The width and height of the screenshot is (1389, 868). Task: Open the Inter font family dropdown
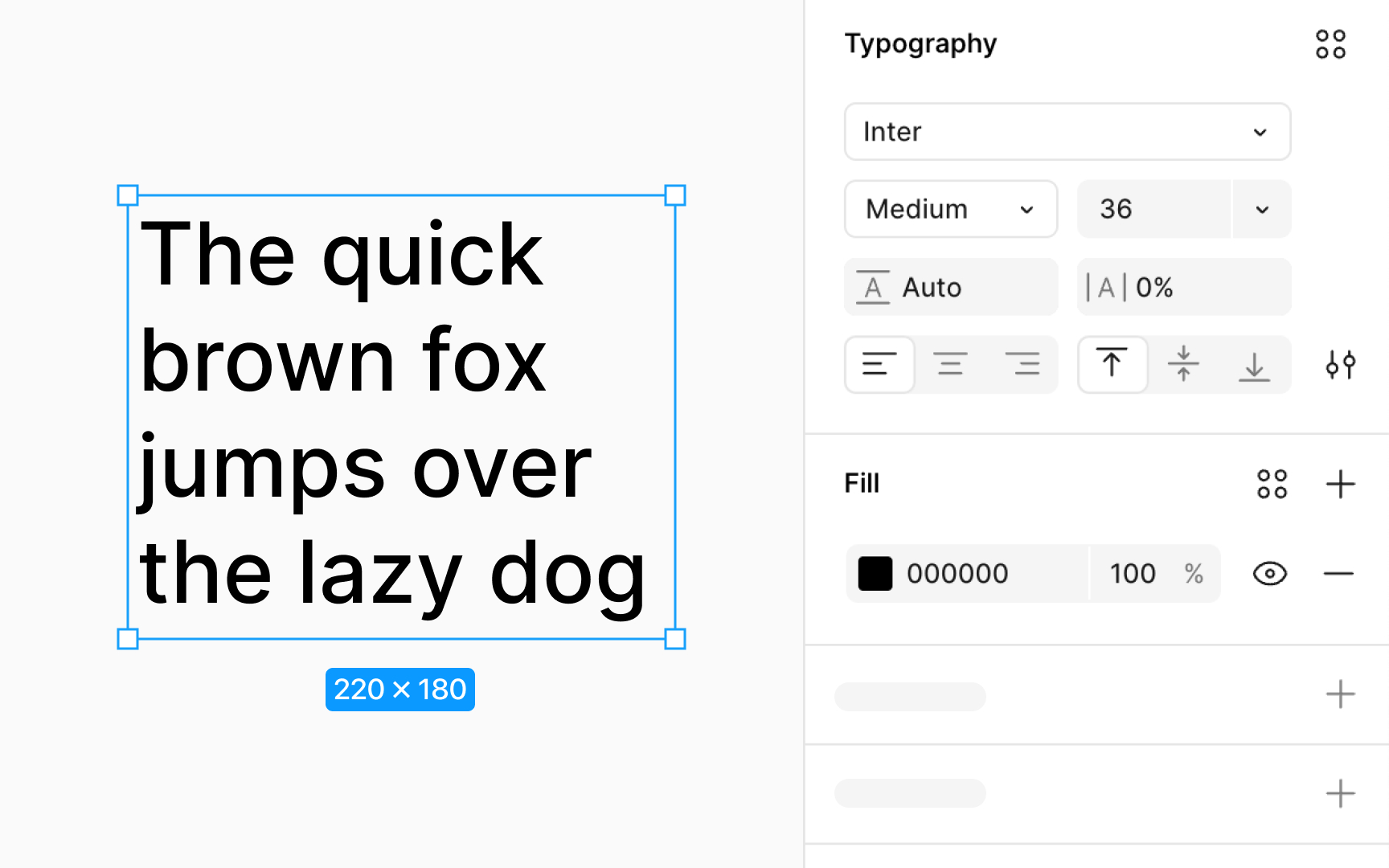pos(1067,132)
